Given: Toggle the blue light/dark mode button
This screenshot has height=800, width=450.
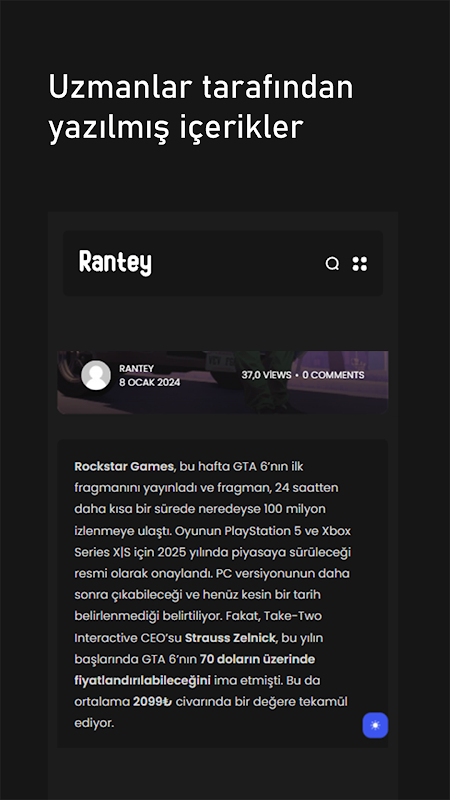Looking at the screenshot, I should pyautogui.click(x=376, y=725).
